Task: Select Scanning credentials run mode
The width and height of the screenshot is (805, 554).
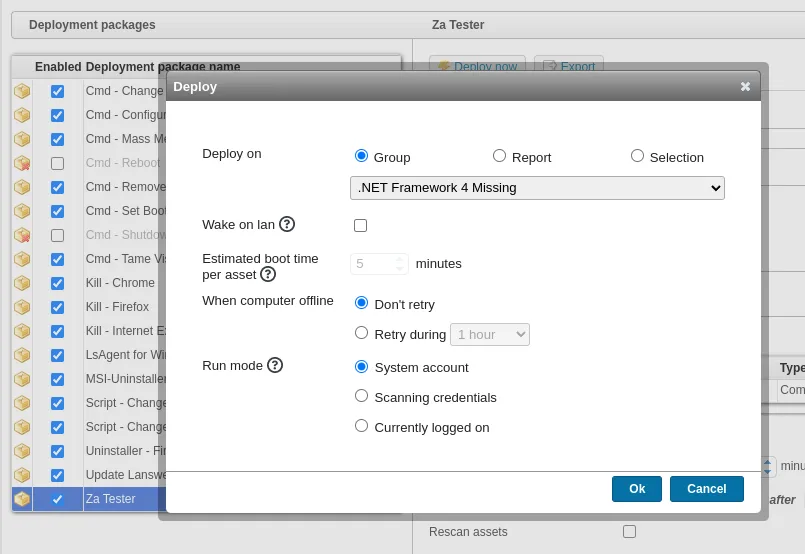Action: 361,396
